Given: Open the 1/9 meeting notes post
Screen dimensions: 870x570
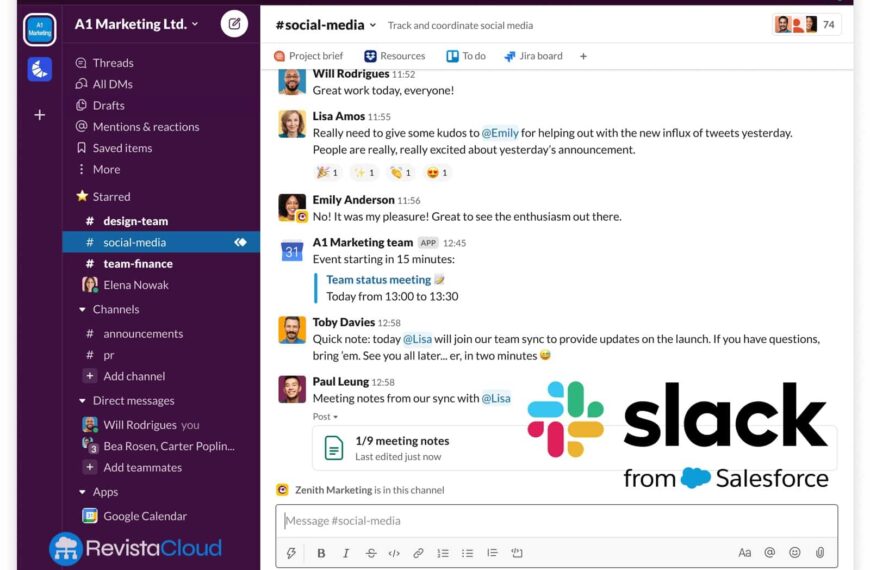Looking at the screenshot, I should tap(574, 448).
